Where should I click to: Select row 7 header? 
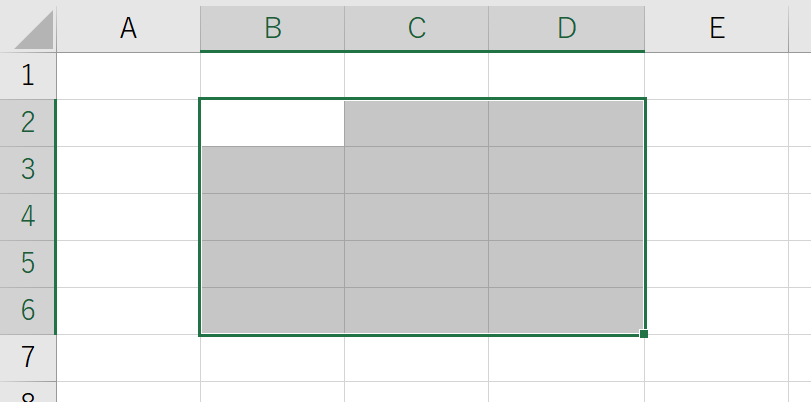coord(28,357)
